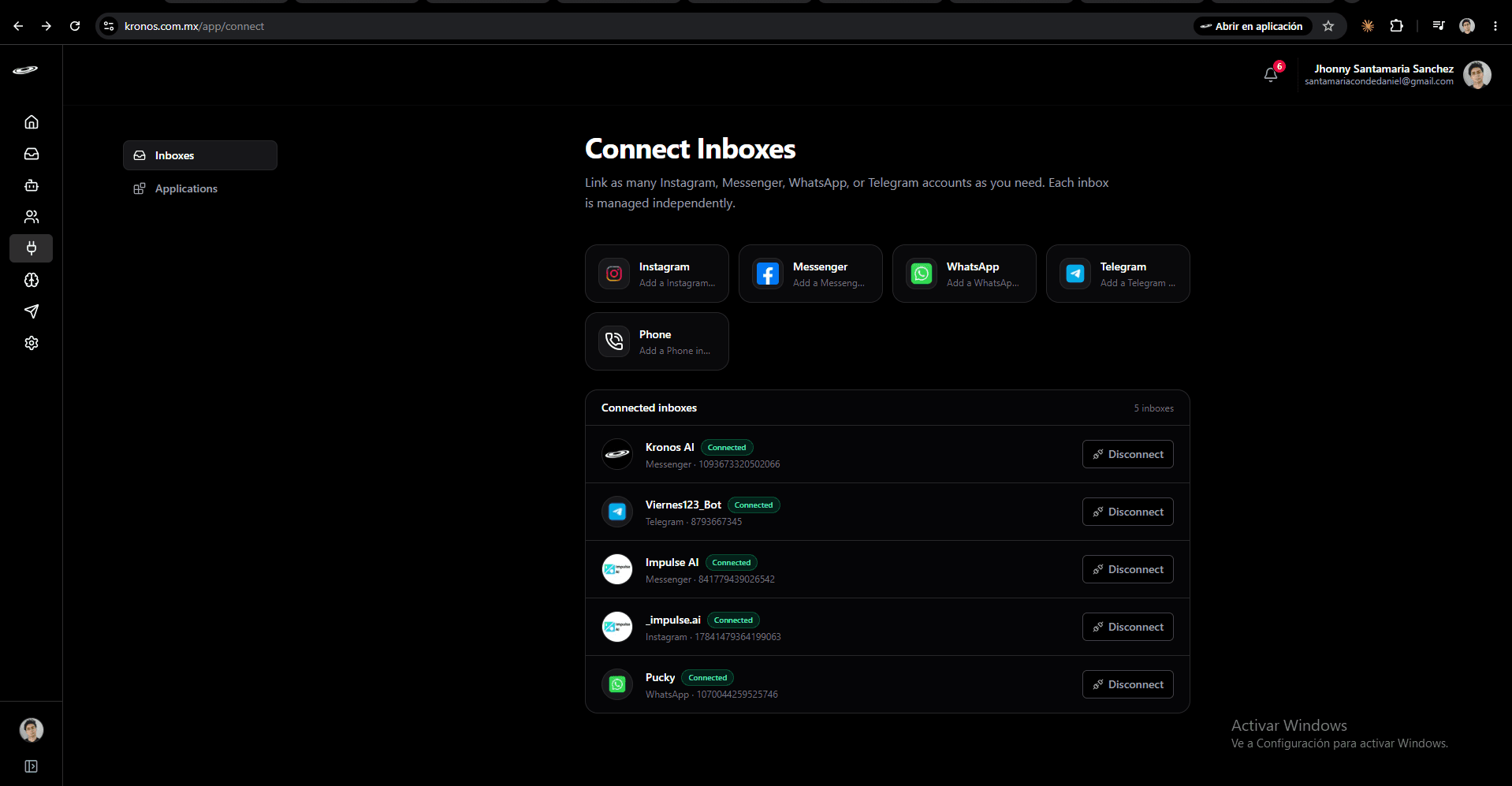This screenshot has height=786, width=1512.
Task: Click the Facebook Messenger logo icon
Action: [768, 274]
